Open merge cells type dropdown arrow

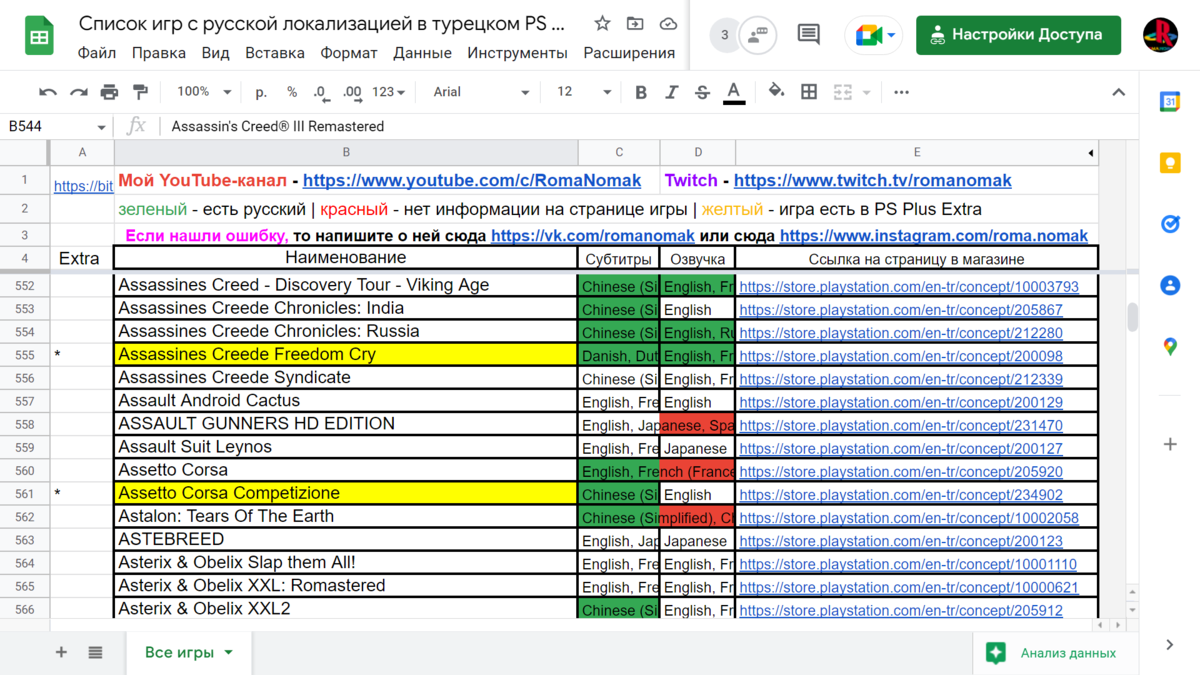[866, 92]
